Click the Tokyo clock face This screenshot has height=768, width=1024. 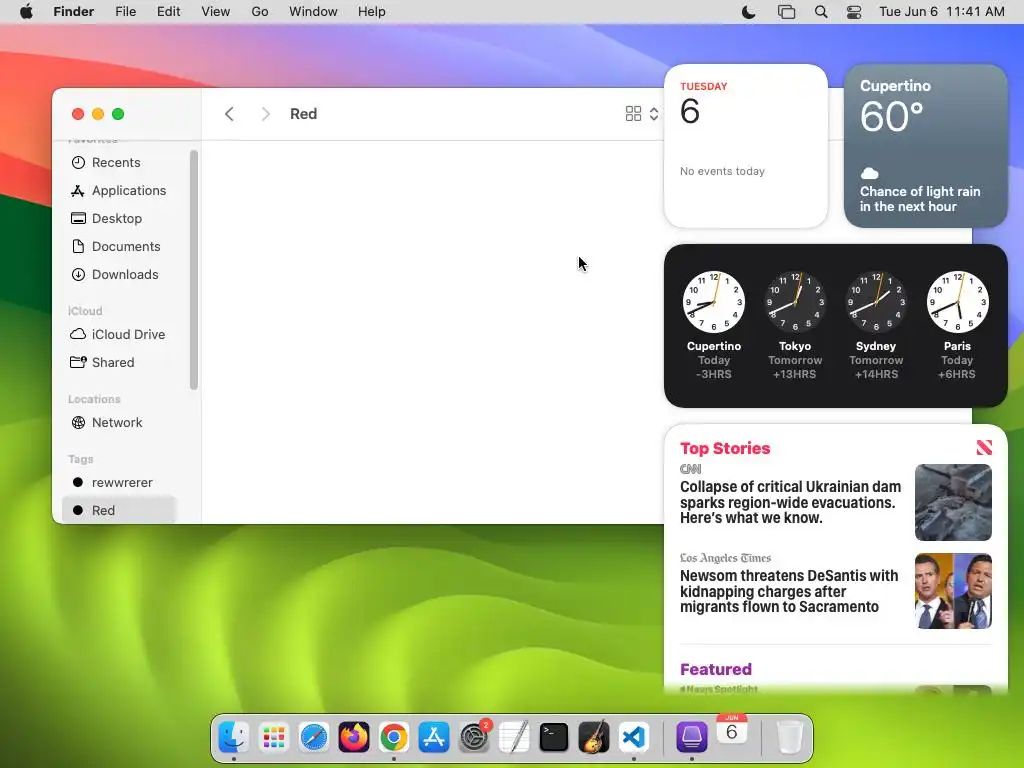point(795,302)
